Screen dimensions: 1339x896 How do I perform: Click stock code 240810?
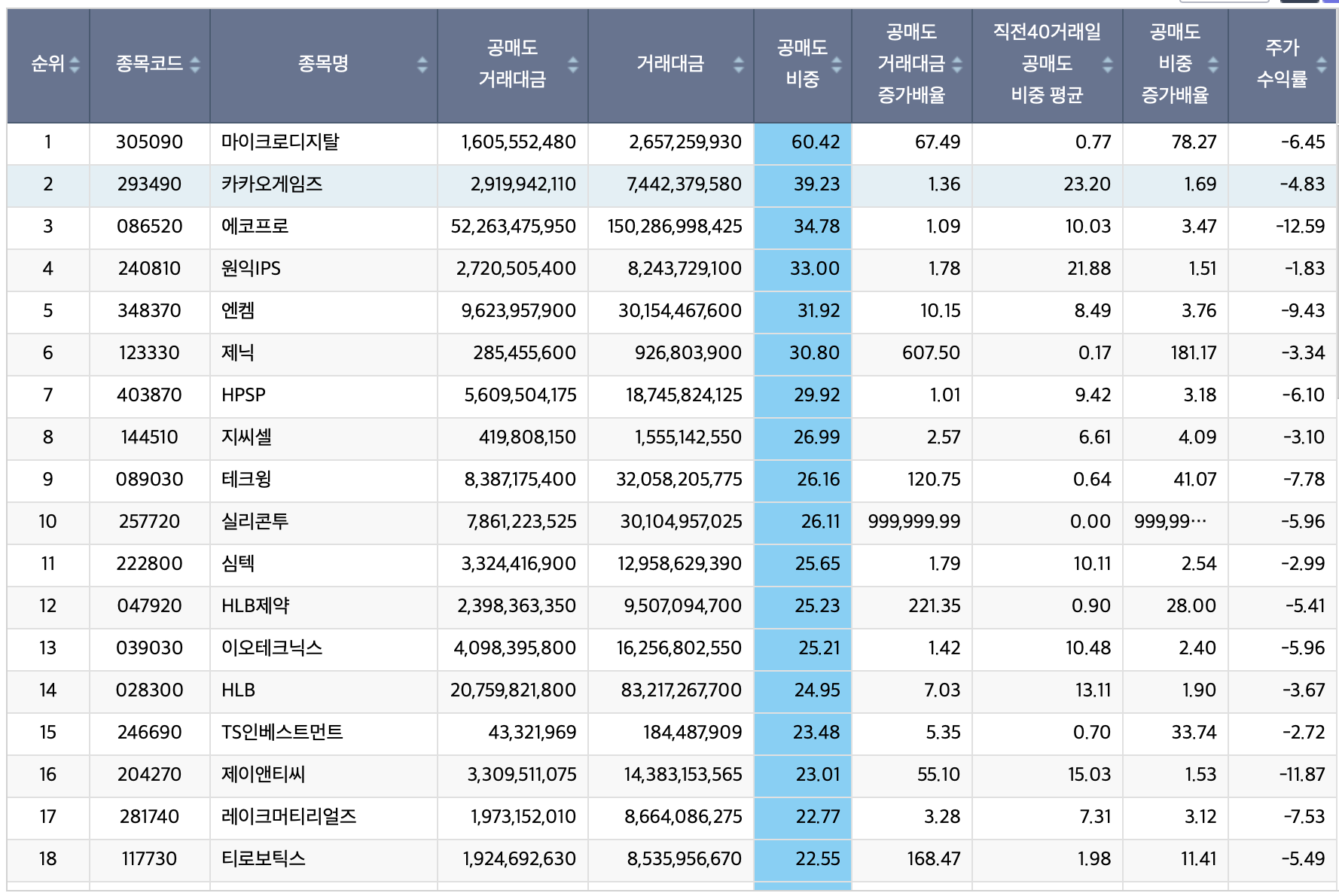[x=149, y=268]
